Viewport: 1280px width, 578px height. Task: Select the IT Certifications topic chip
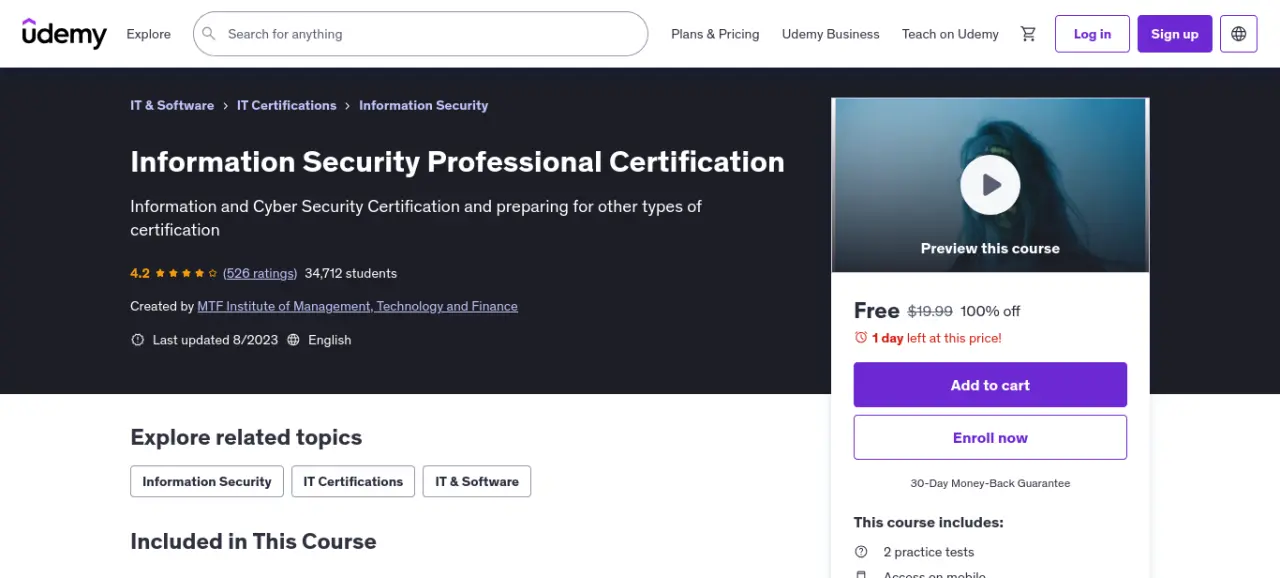click(x=353, y=481)
